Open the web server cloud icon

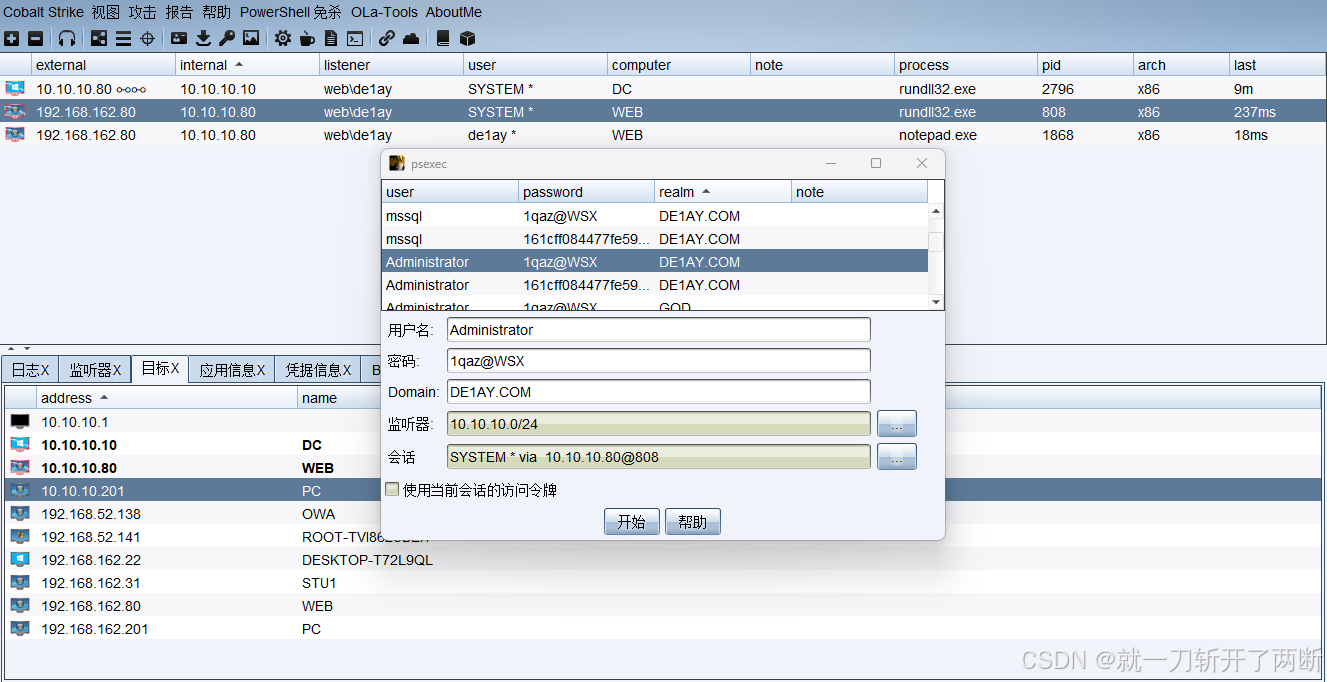click(411, 38)
